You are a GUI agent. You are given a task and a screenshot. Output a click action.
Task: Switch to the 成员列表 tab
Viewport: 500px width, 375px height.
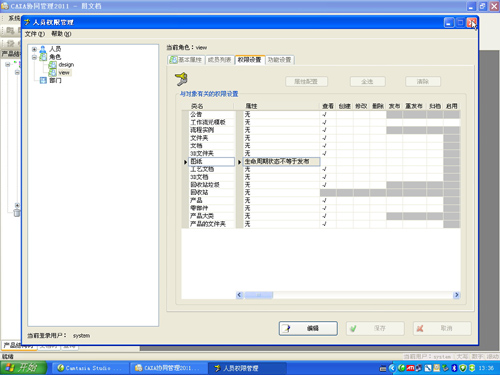coord(220,60)
